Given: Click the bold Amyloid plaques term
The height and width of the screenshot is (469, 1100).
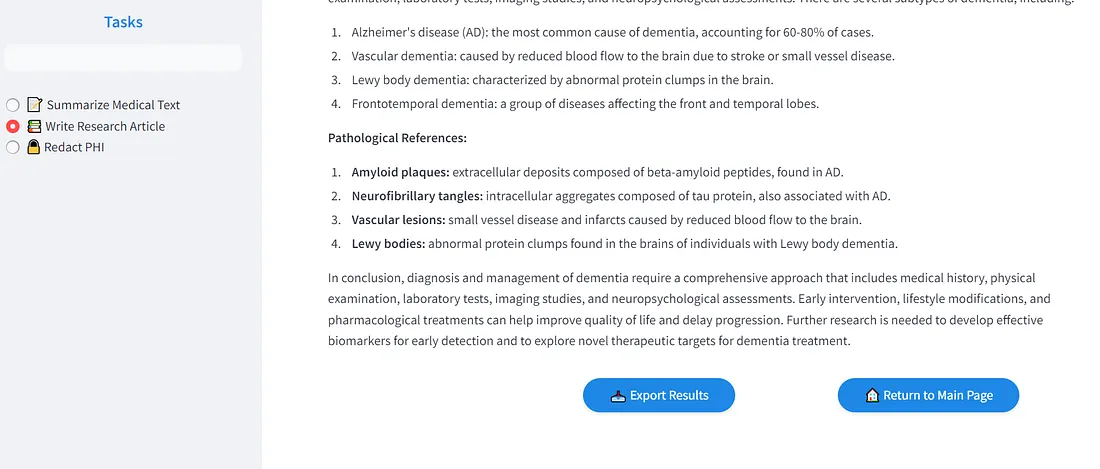Looking at the screenshot, I should click(400, 172).
